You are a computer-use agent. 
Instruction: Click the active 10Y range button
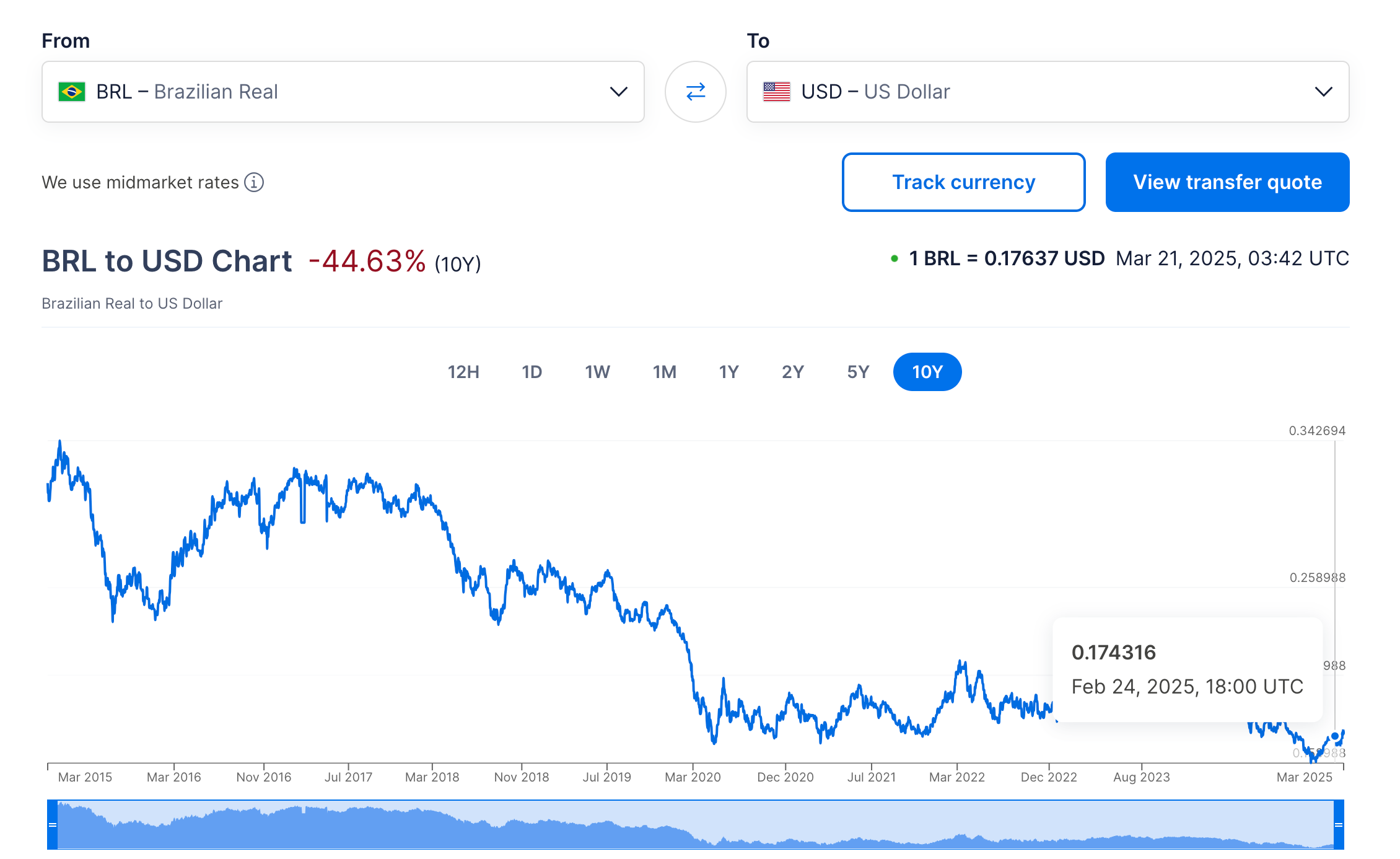(927, 372)
